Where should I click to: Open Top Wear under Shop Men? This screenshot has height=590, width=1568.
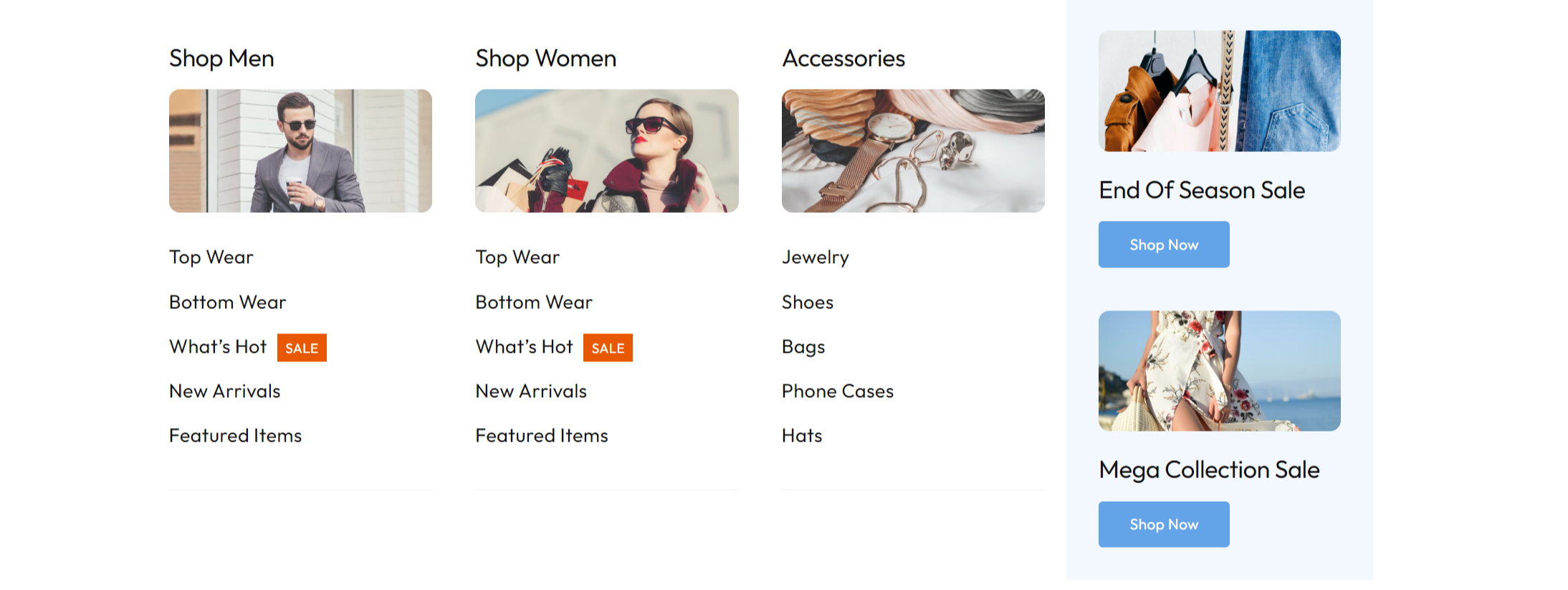pos(211,257)
